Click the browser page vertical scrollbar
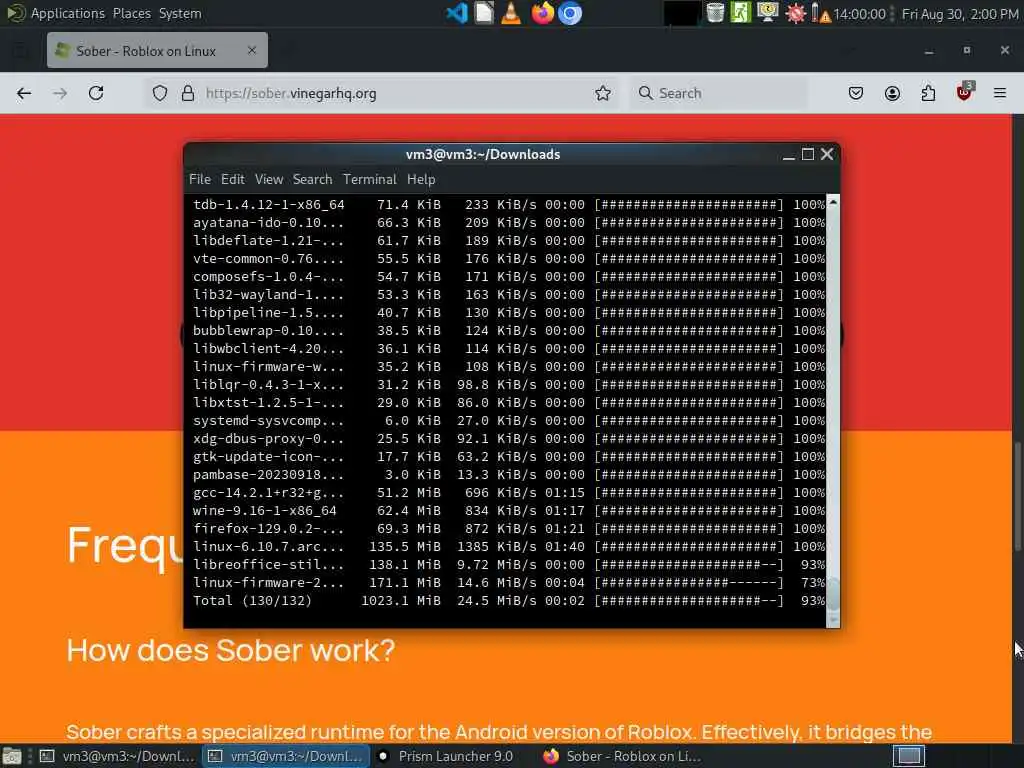Viewport: 1024px width, 768px height. click(x=1017, y=496)
